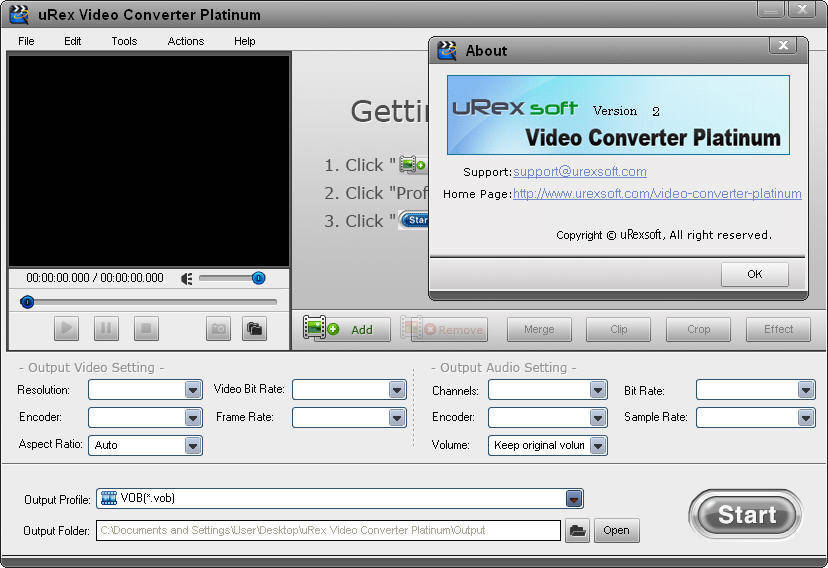The image size is (828, 568).
Task: Open the Actions menu
Action: (x=185, y=41)
